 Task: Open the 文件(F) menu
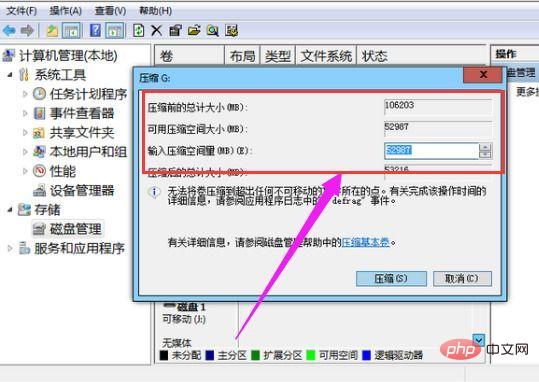click(22, 11)
